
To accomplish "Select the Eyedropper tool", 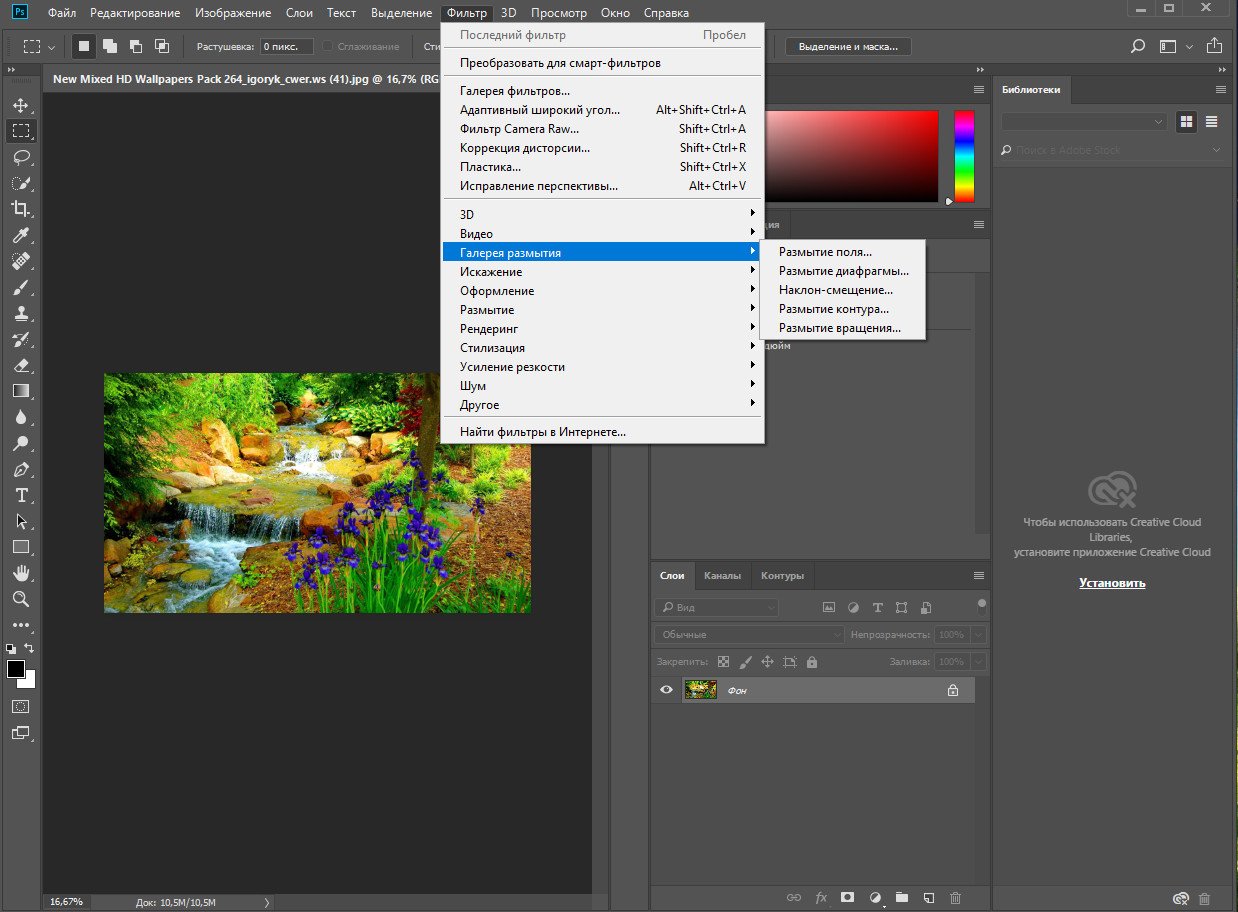I will point(20,236).
